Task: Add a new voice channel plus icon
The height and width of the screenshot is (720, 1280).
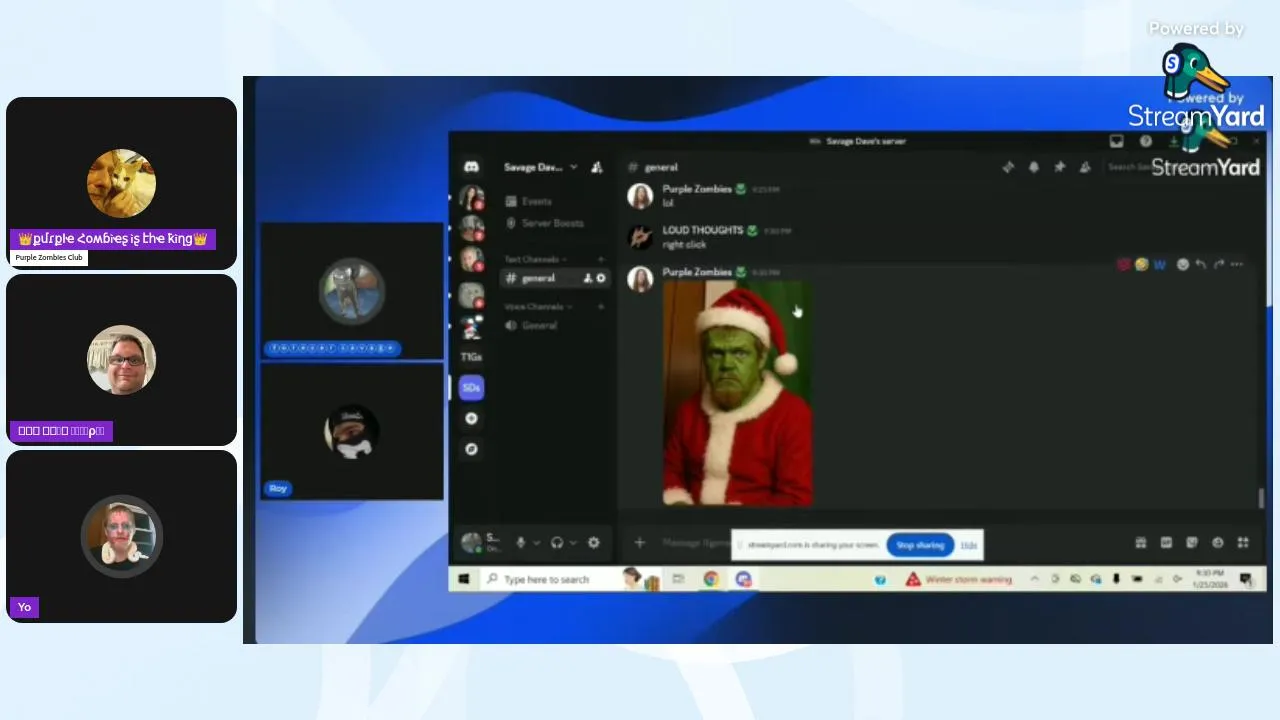Action: click(x=601, y=306)
